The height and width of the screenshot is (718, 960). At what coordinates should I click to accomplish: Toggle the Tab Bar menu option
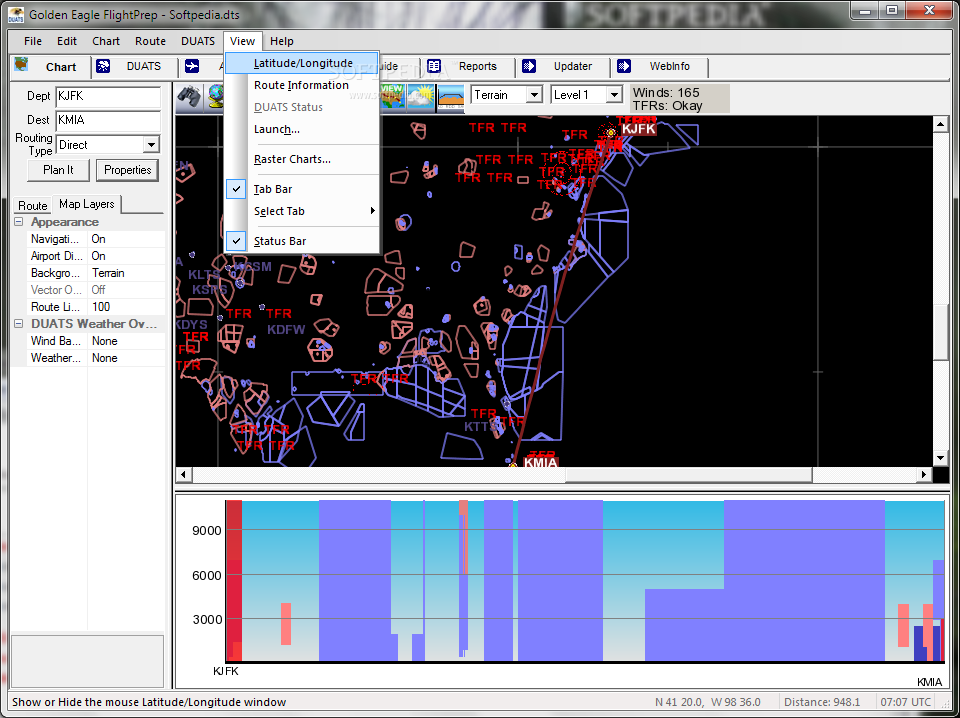pyautogui.click(x=272, y=189)
